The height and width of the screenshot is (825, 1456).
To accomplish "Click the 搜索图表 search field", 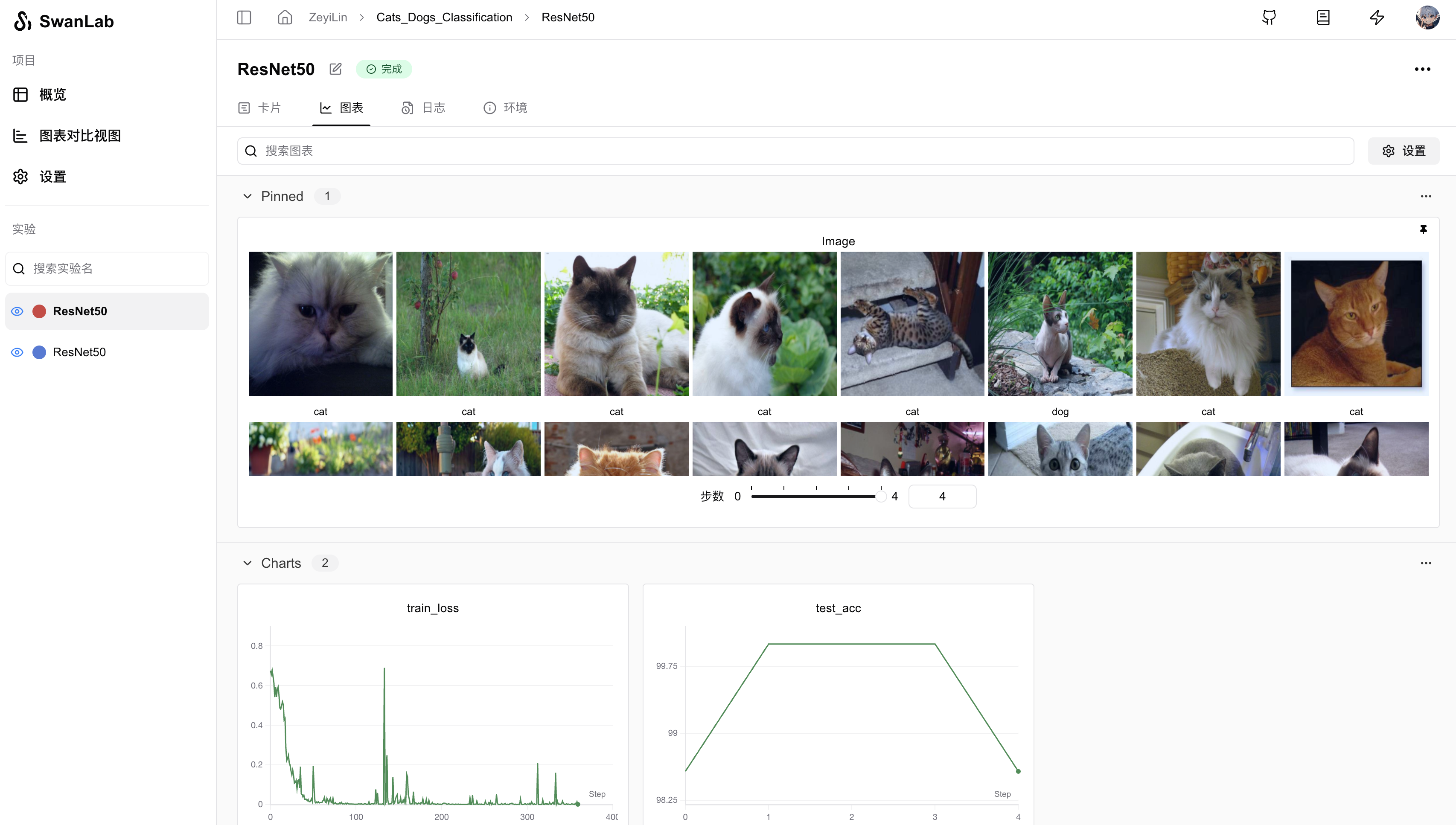I will coord(793,151).
